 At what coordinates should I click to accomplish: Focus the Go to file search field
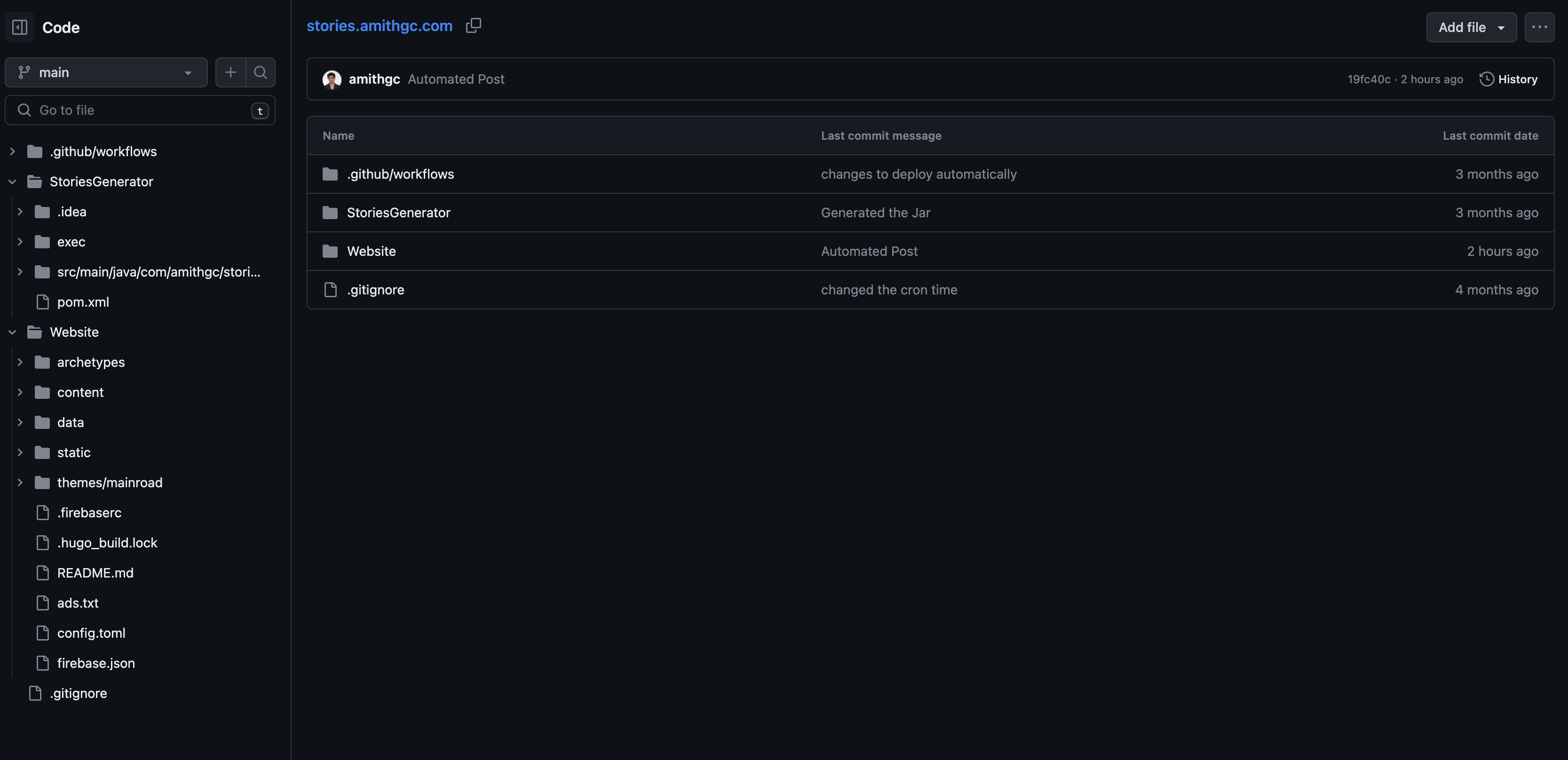pyautogui.click(x=140, y=110)
